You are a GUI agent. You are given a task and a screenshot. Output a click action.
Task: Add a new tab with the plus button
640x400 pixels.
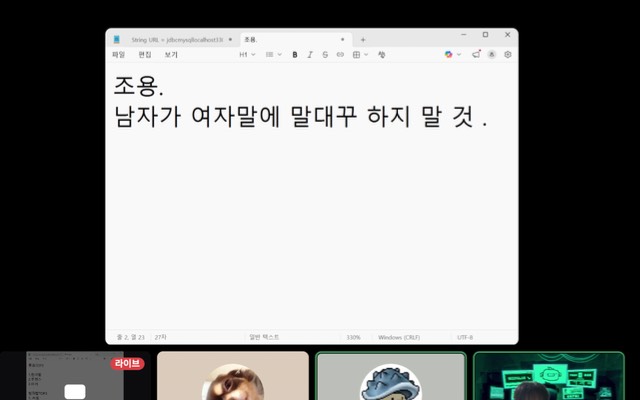click(x=363, y=40)
